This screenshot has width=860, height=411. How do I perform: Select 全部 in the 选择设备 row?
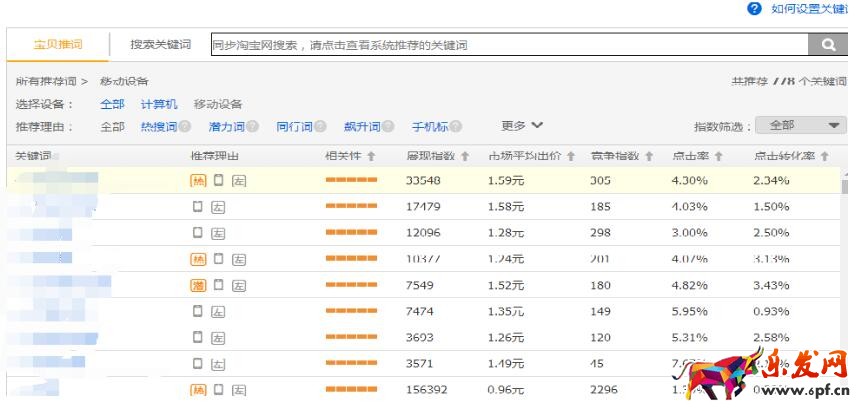pyautogui.click(x=112, y=104)
